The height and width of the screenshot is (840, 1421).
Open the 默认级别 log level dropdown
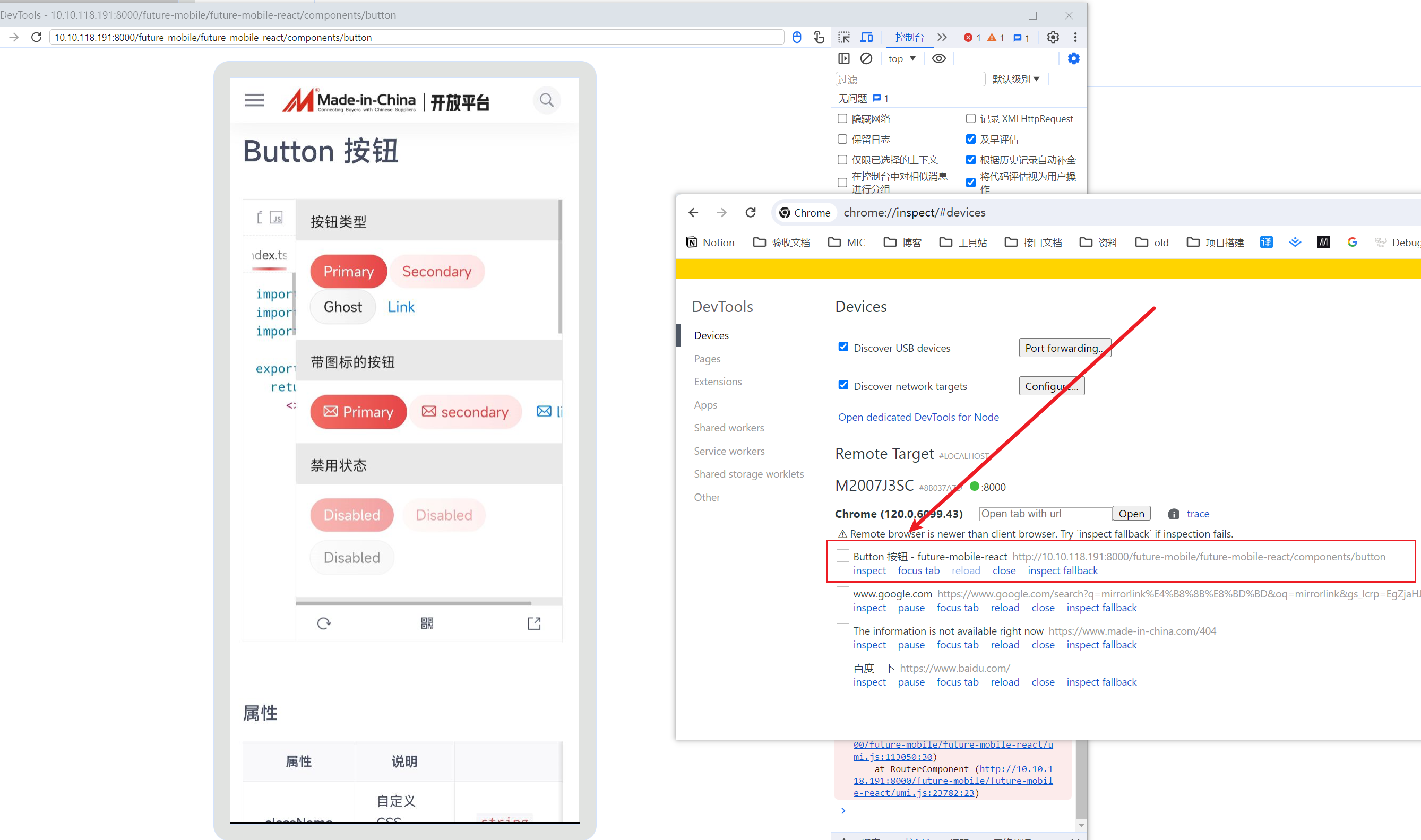click(x=1015, y=79)
